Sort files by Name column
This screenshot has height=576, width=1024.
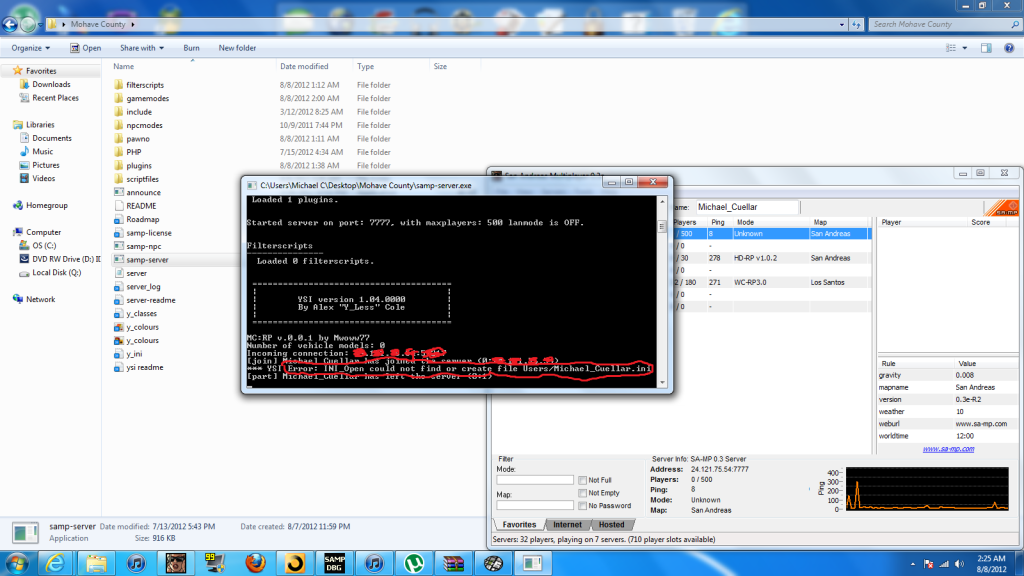coord(193,66)
